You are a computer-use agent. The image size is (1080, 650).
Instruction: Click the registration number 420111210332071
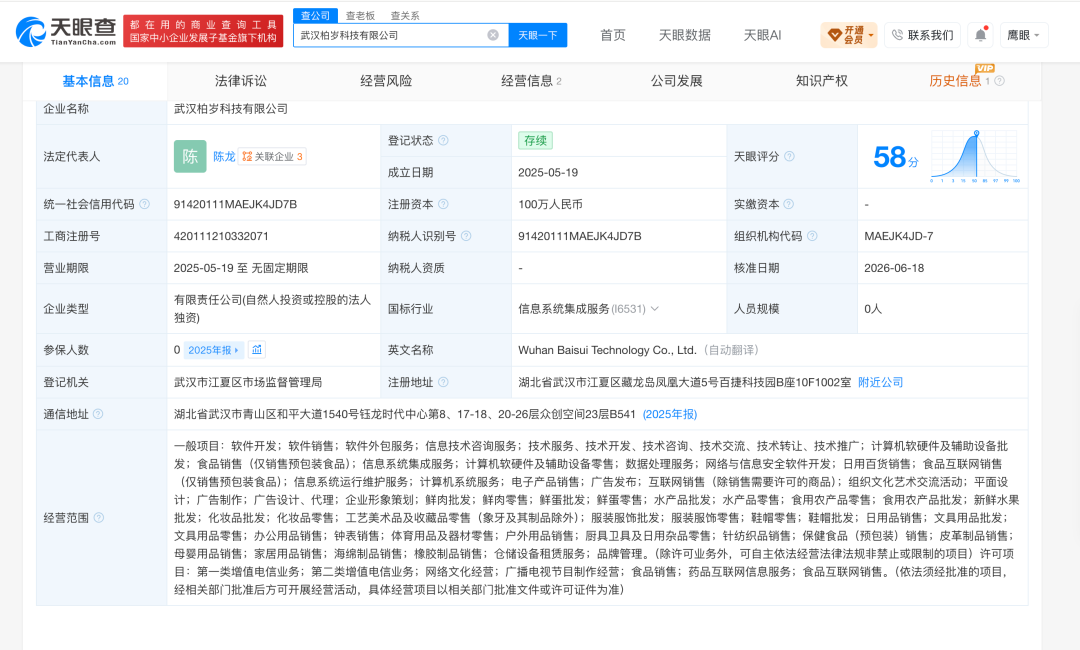pyautogui.click(x=221, y=236)
